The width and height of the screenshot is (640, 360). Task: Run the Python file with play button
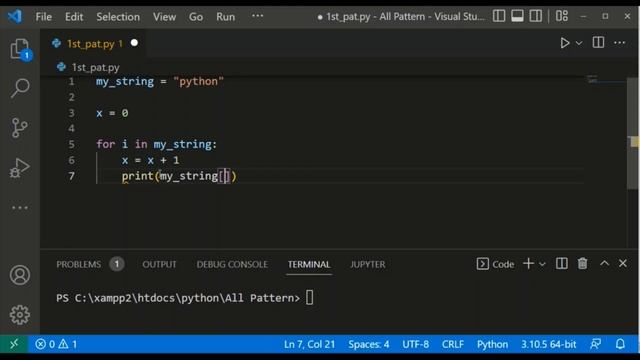click(565, 43)
